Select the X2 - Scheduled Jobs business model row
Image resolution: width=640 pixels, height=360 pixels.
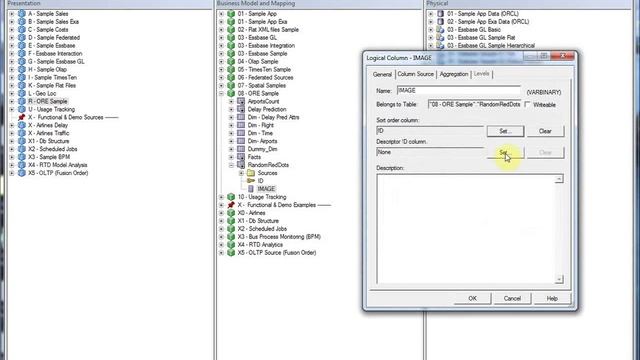tap(262, 229)
